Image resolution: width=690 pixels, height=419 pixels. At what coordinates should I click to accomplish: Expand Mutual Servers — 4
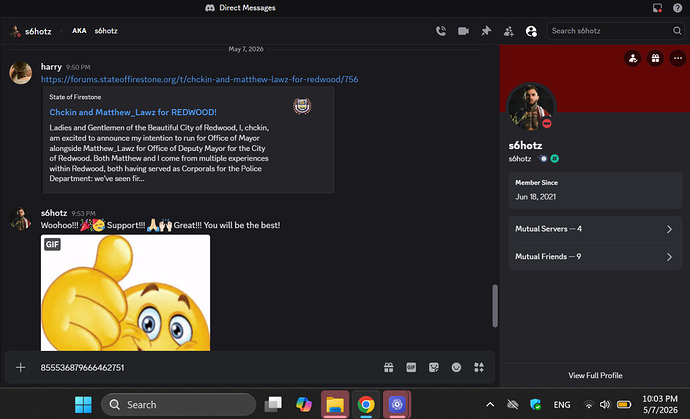click(595, 229)
